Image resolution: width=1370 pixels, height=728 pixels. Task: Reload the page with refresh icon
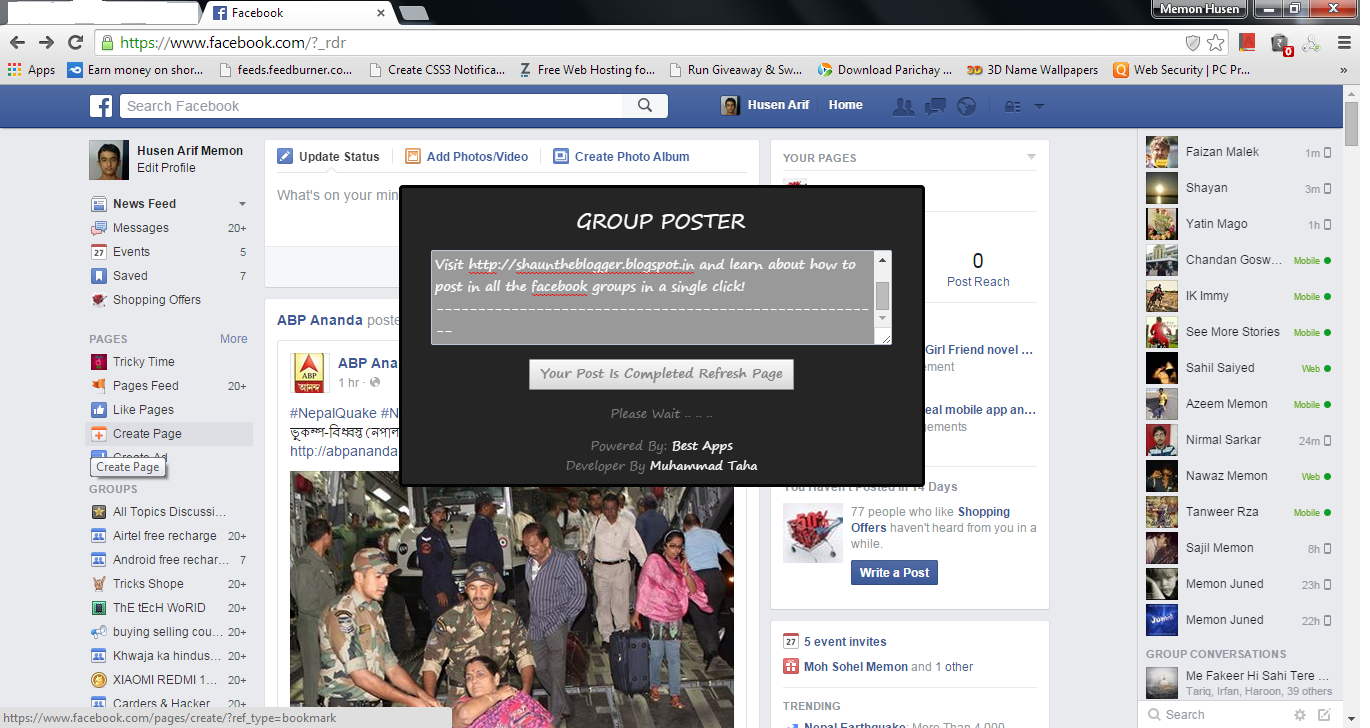click(x=75, y=42)
